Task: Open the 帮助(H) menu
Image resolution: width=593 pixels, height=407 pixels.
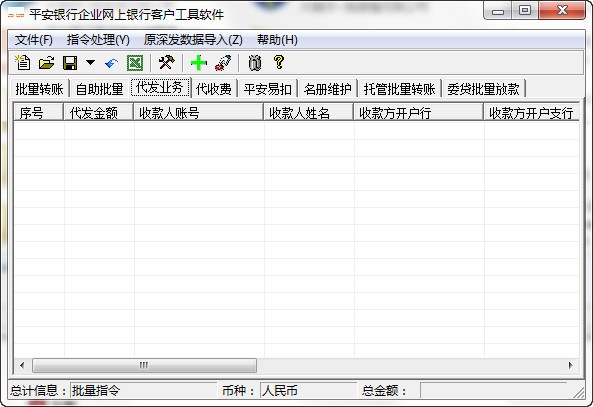Action: point(277,40)
